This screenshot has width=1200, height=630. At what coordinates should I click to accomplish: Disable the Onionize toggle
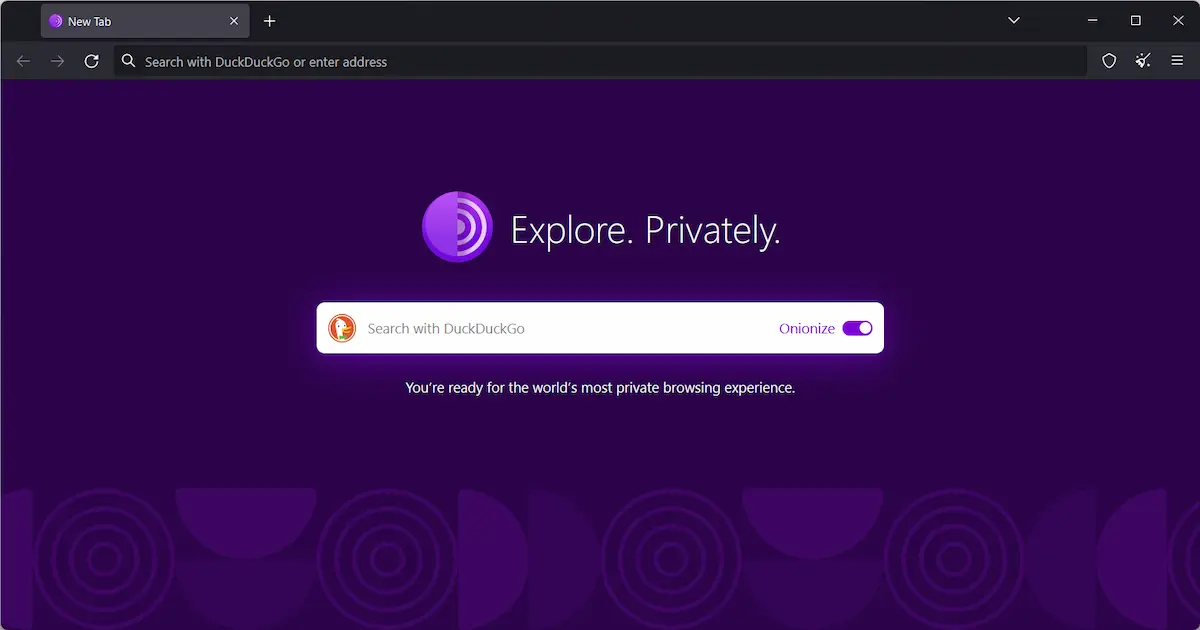coord(857,328)
